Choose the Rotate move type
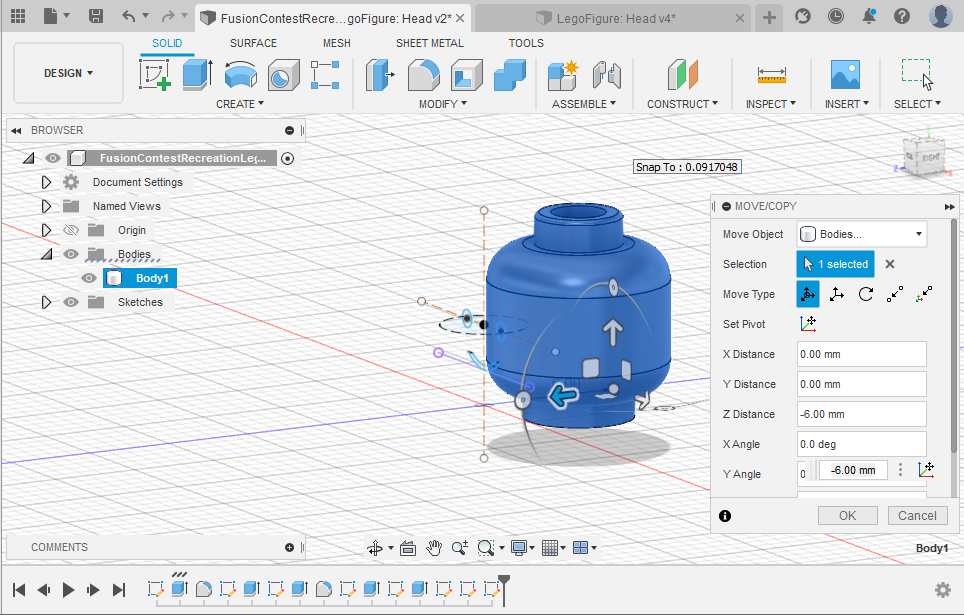Viewport: 964px width, 615px height. (866, 294)
